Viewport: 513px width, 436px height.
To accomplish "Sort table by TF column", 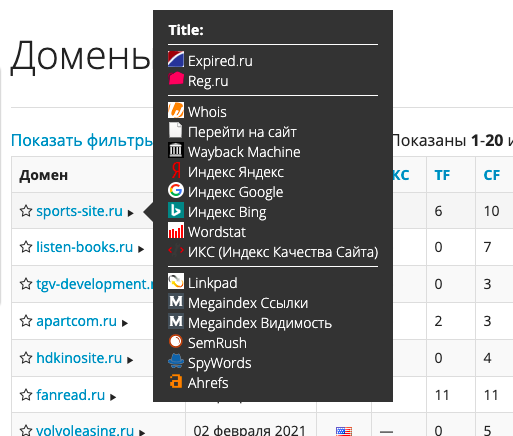I will click(442, 175).
